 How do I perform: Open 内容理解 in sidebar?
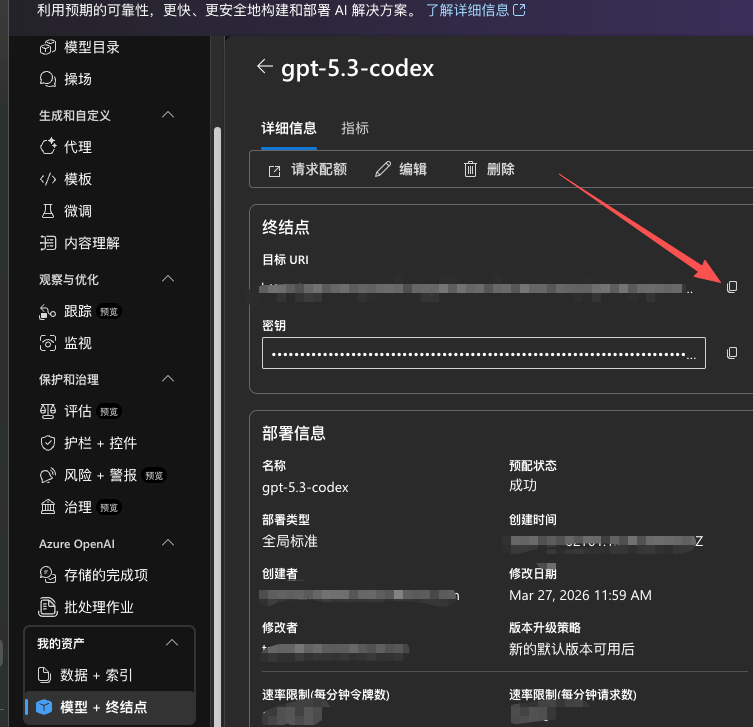92,243
